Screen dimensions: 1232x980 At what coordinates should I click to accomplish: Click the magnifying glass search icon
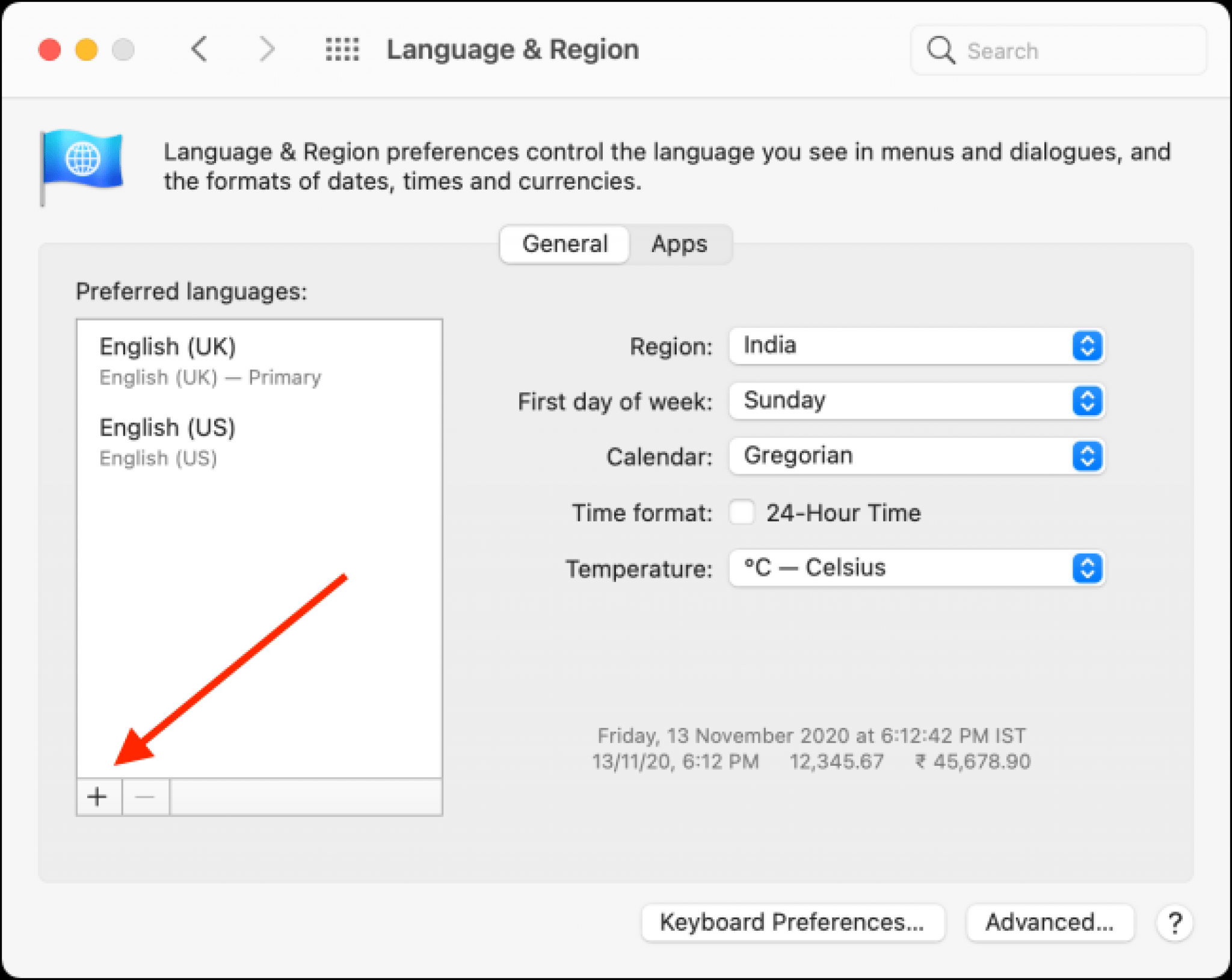pos(940,50)
